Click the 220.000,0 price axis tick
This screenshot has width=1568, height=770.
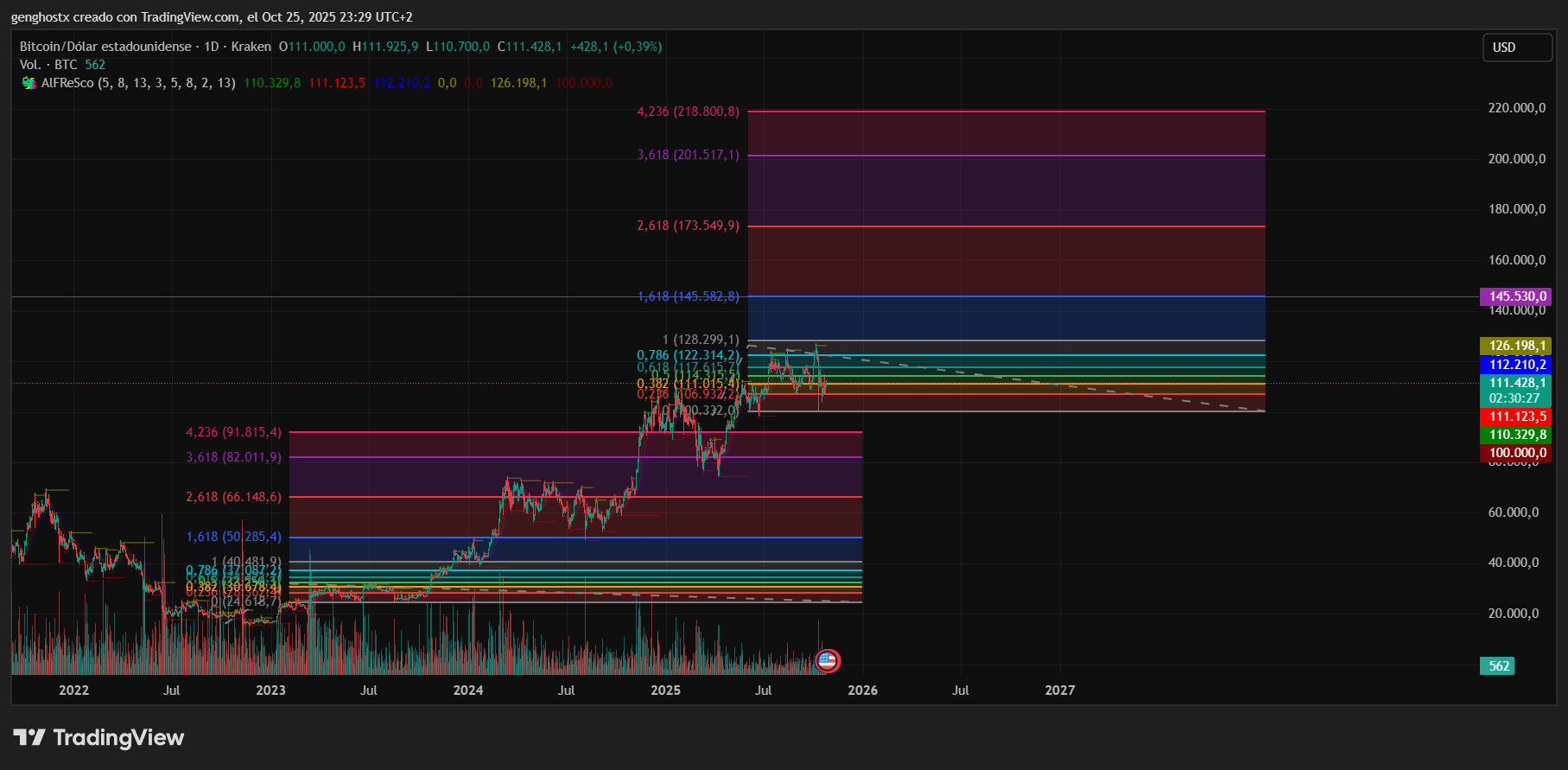pyautogui.click(x=1517, y=108)
